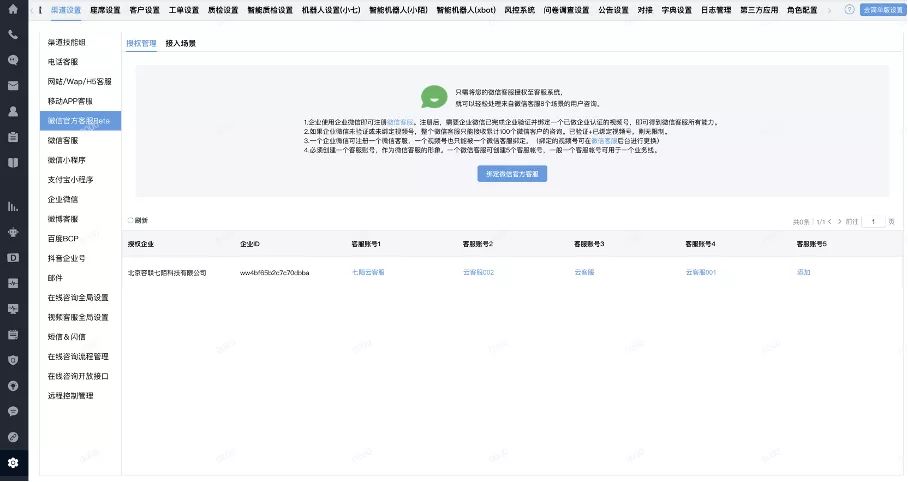This screenshot has height=482, width=908.
Task: Open the round badge icon below shield
Action: click(13, 386)
